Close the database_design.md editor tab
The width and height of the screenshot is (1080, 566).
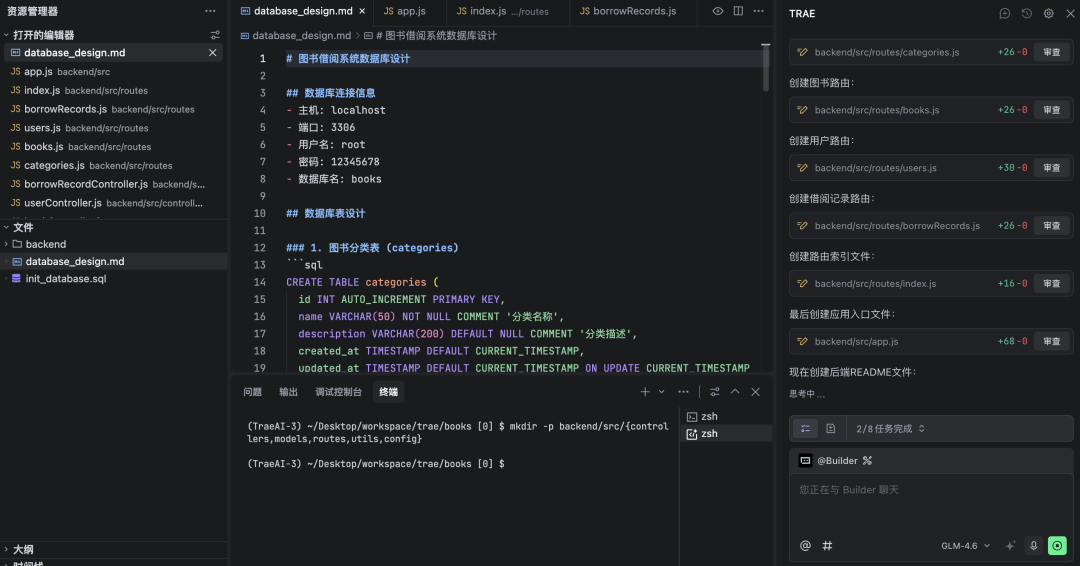point(362,11)
